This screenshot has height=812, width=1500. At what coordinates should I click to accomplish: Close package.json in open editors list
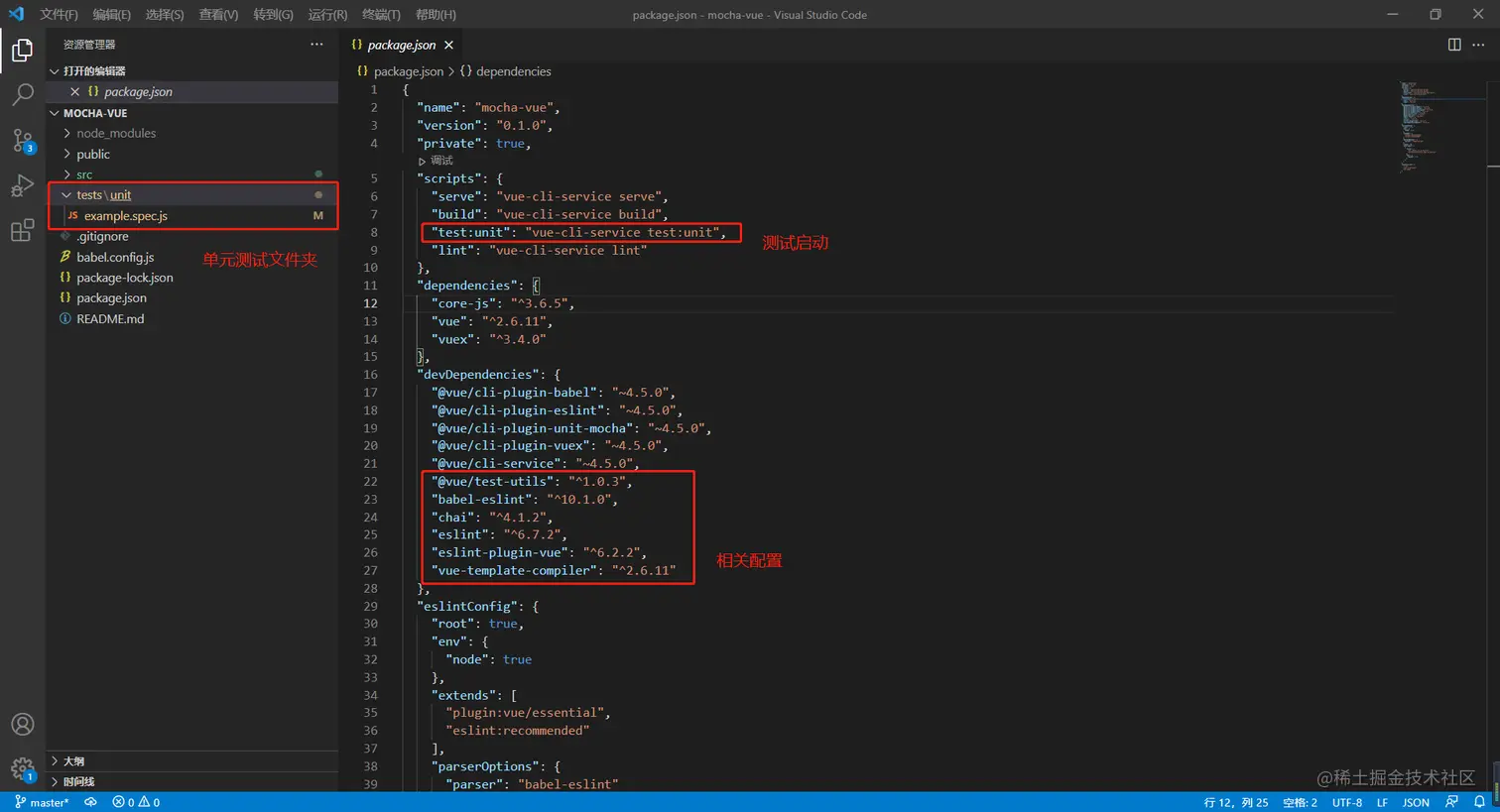(74, 91)
